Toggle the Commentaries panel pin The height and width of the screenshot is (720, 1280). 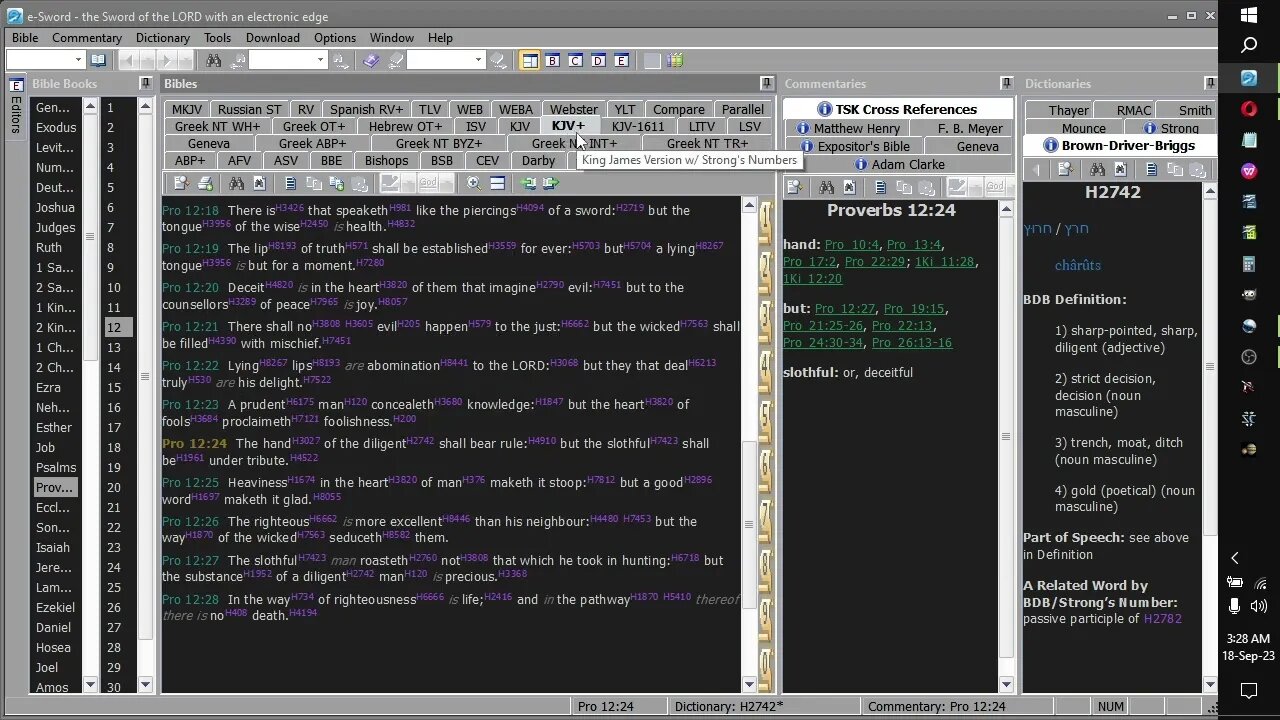(x=1007, y=83)
